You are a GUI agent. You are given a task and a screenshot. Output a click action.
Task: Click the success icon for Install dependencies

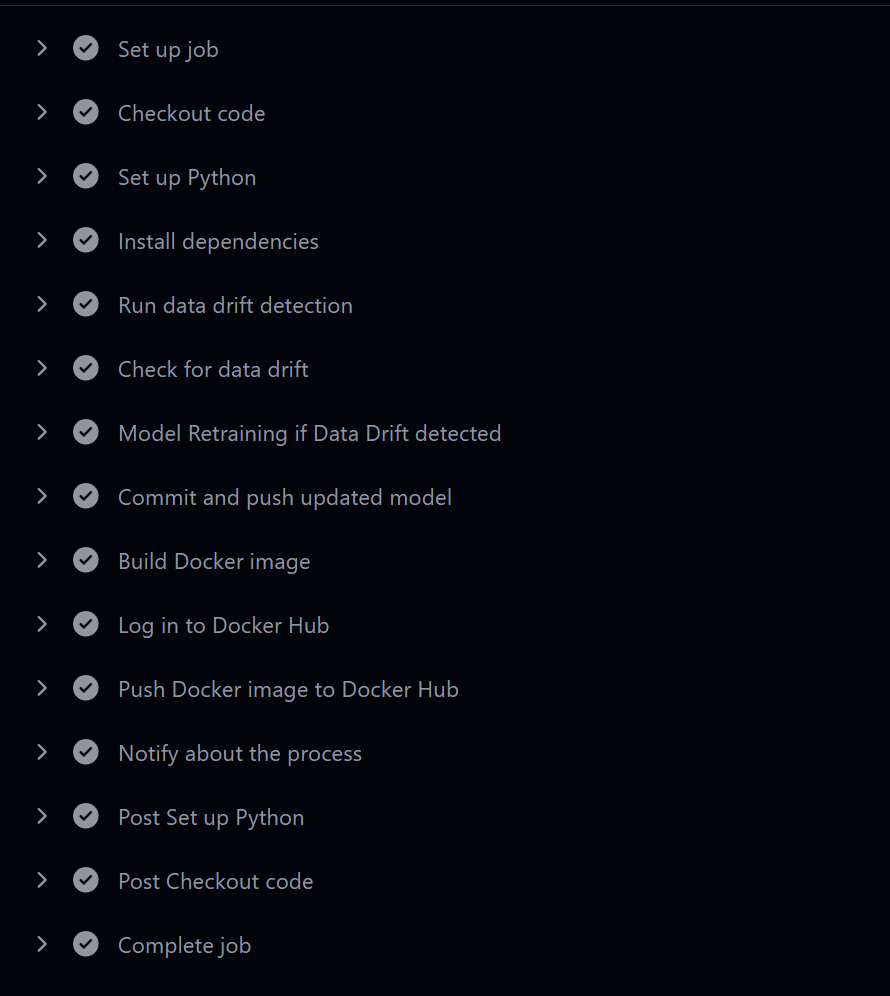tap(86, 240)
